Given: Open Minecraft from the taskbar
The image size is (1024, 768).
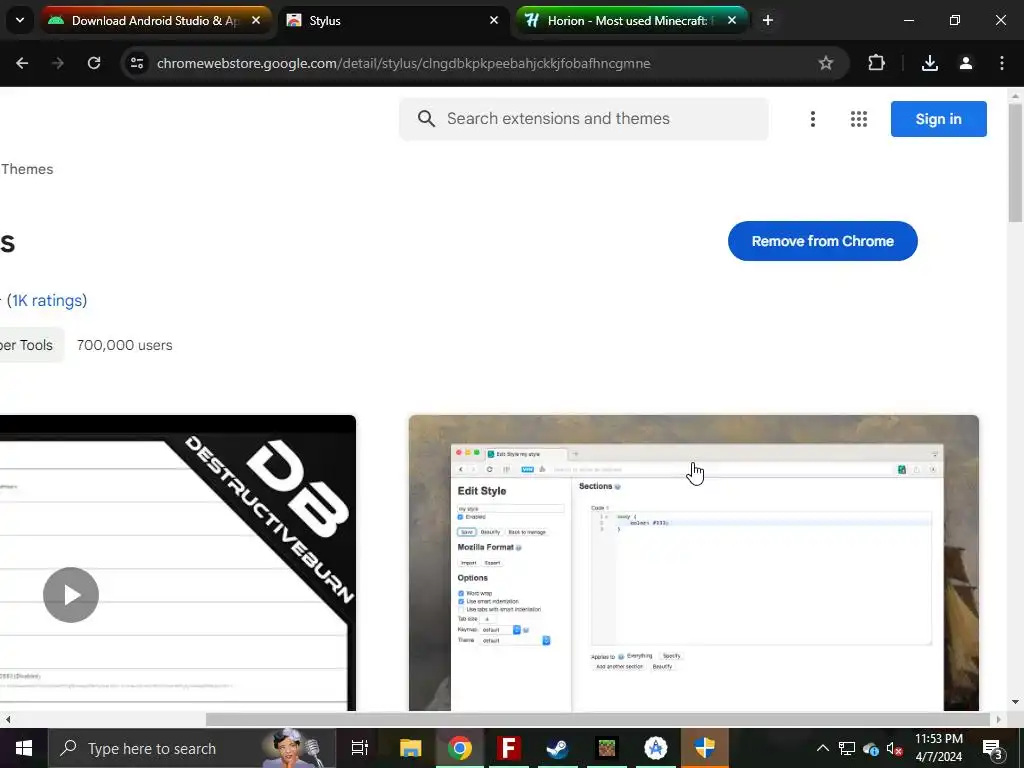Looking at the screenshot, I should (x=607, y=748).
